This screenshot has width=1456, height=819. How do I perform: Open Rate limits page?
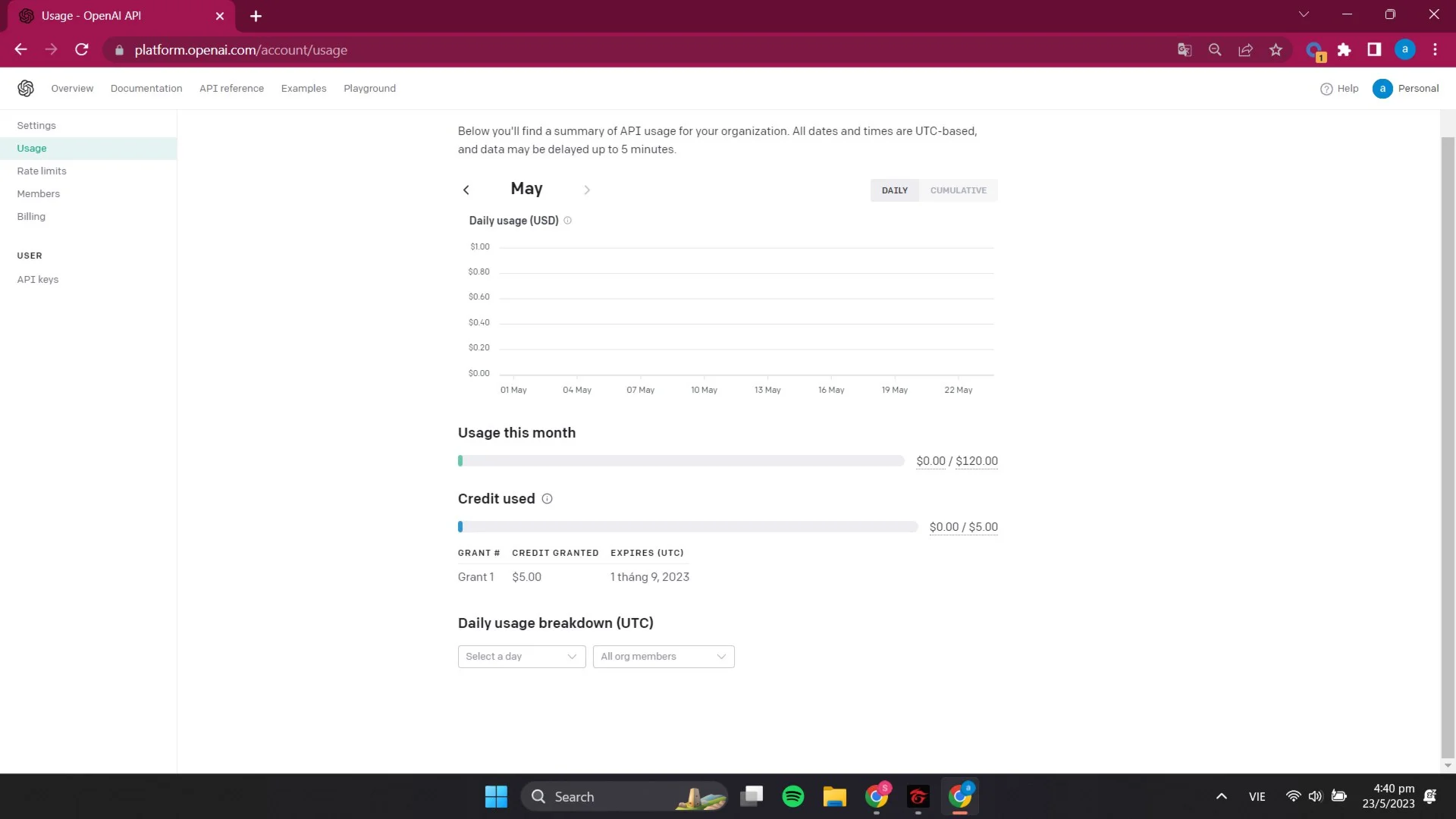click(x=42, y=171)
